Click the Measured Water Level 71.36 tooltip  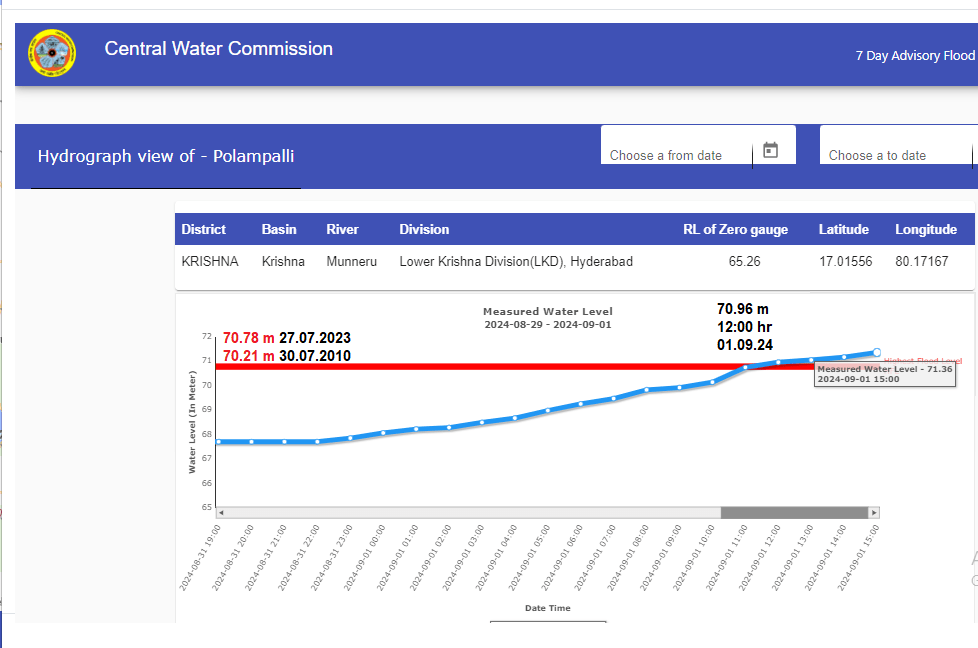(884, 374)
